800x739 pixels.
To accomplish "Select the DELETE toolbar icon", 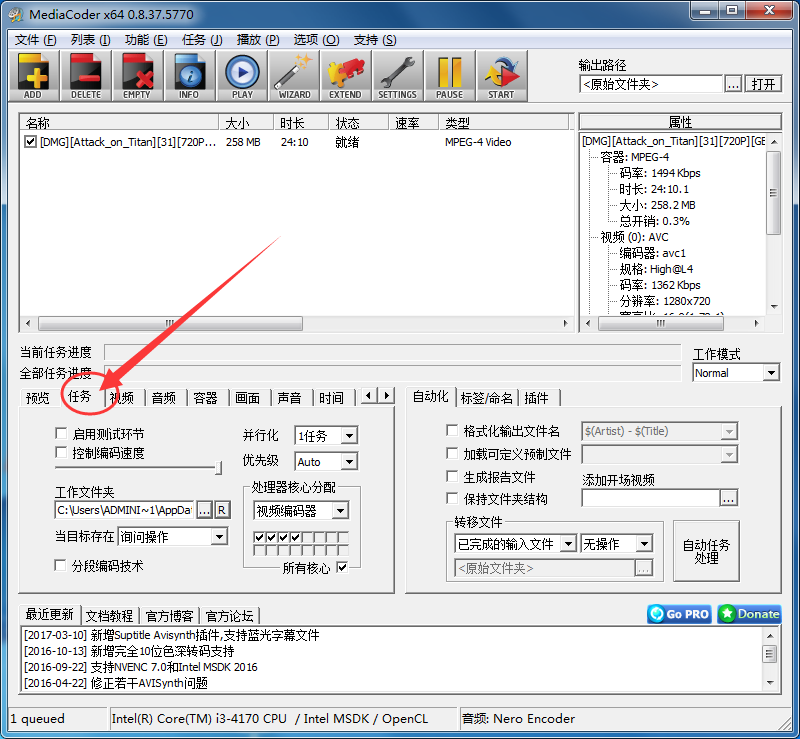I will [85, 75].
